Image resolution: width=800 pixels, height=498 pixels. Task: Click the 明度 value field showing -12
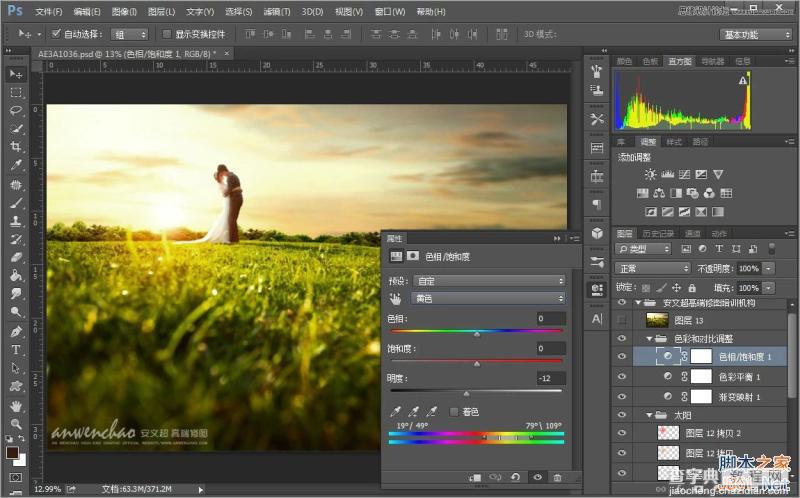[551, 378]
